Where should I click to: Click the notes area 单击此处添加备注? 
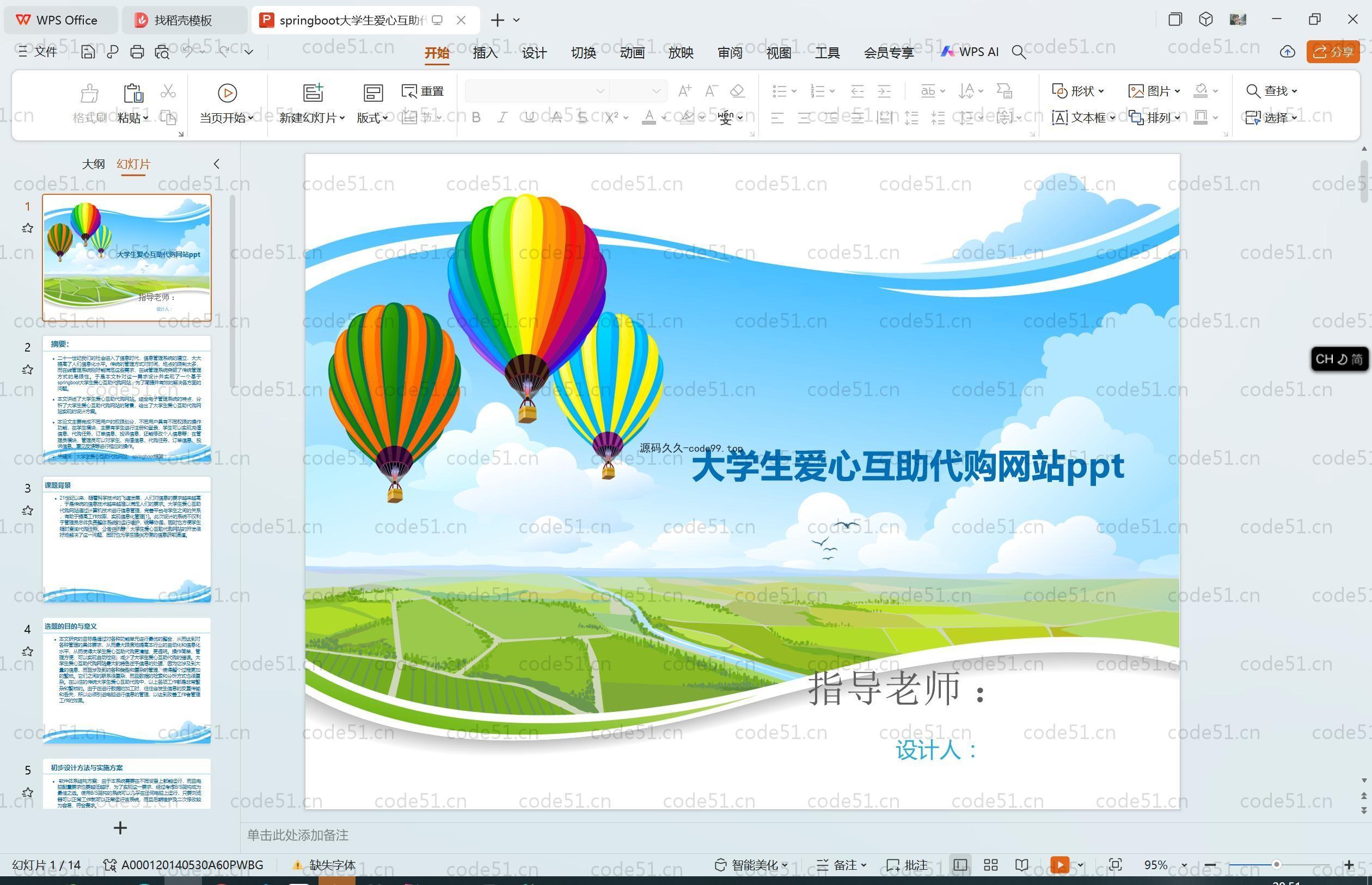tap(298, 835)
